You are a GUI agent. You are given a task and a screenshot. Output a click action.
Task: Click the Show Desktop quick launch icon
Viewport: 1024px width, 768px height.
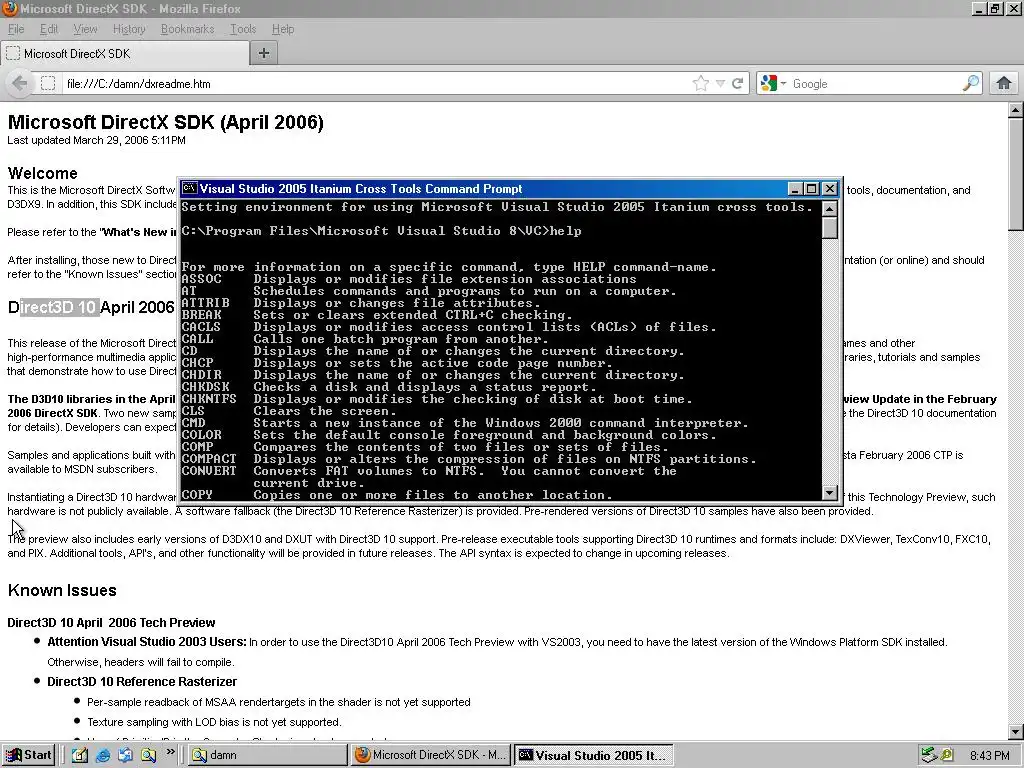tap(80, 755)
